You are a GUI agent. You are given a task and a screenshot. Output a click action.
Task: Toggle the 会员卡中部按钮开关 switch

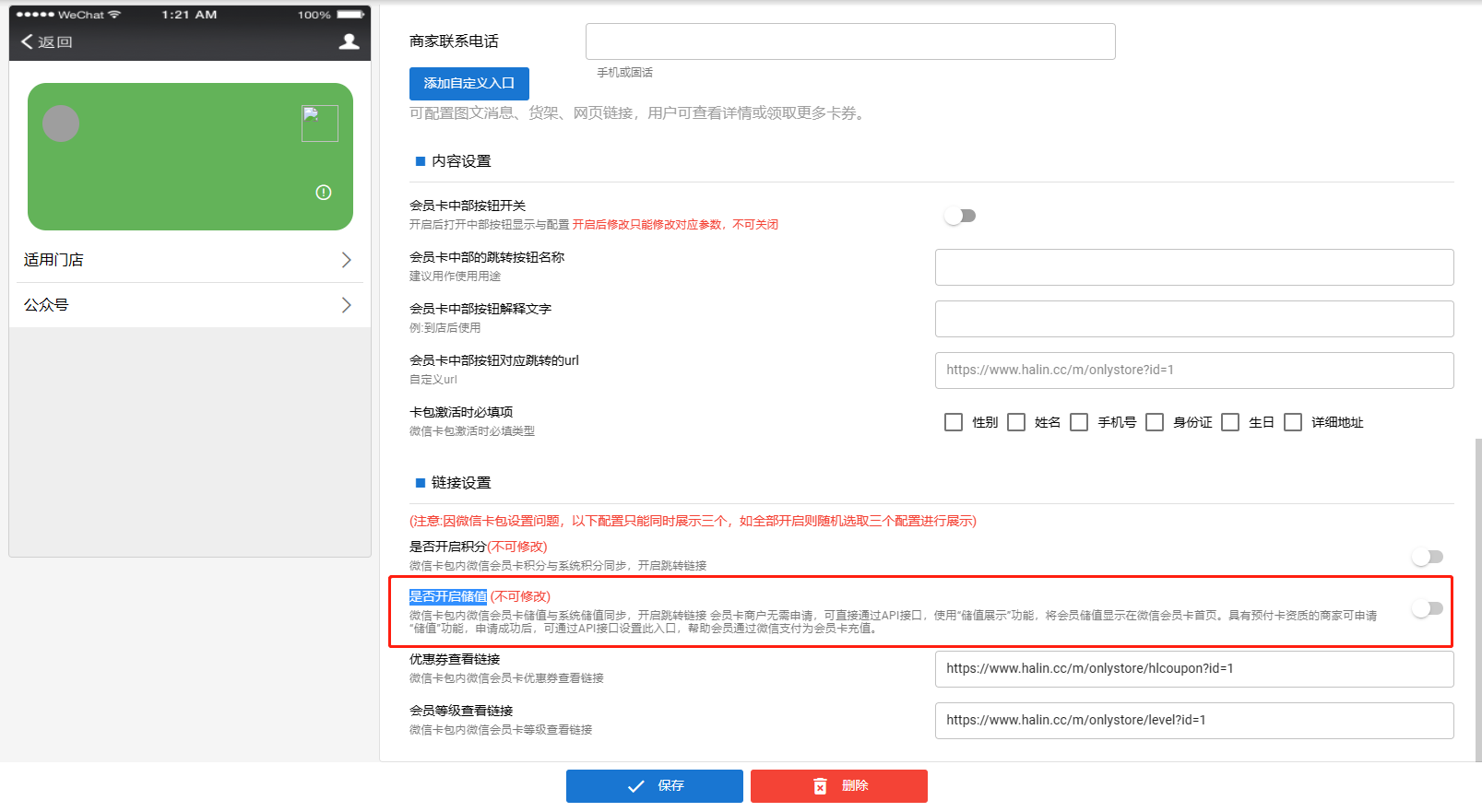[x=960, y=216]
